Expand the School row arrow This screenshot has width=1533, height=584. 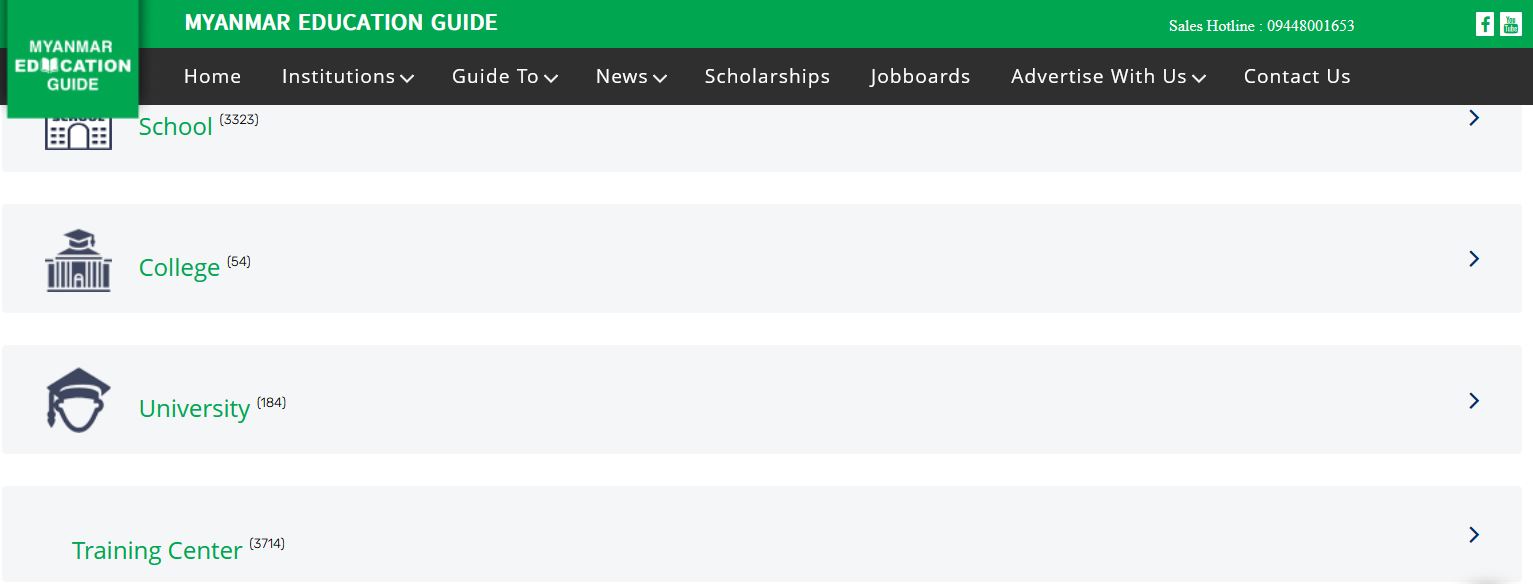[x=1473, y=118]
